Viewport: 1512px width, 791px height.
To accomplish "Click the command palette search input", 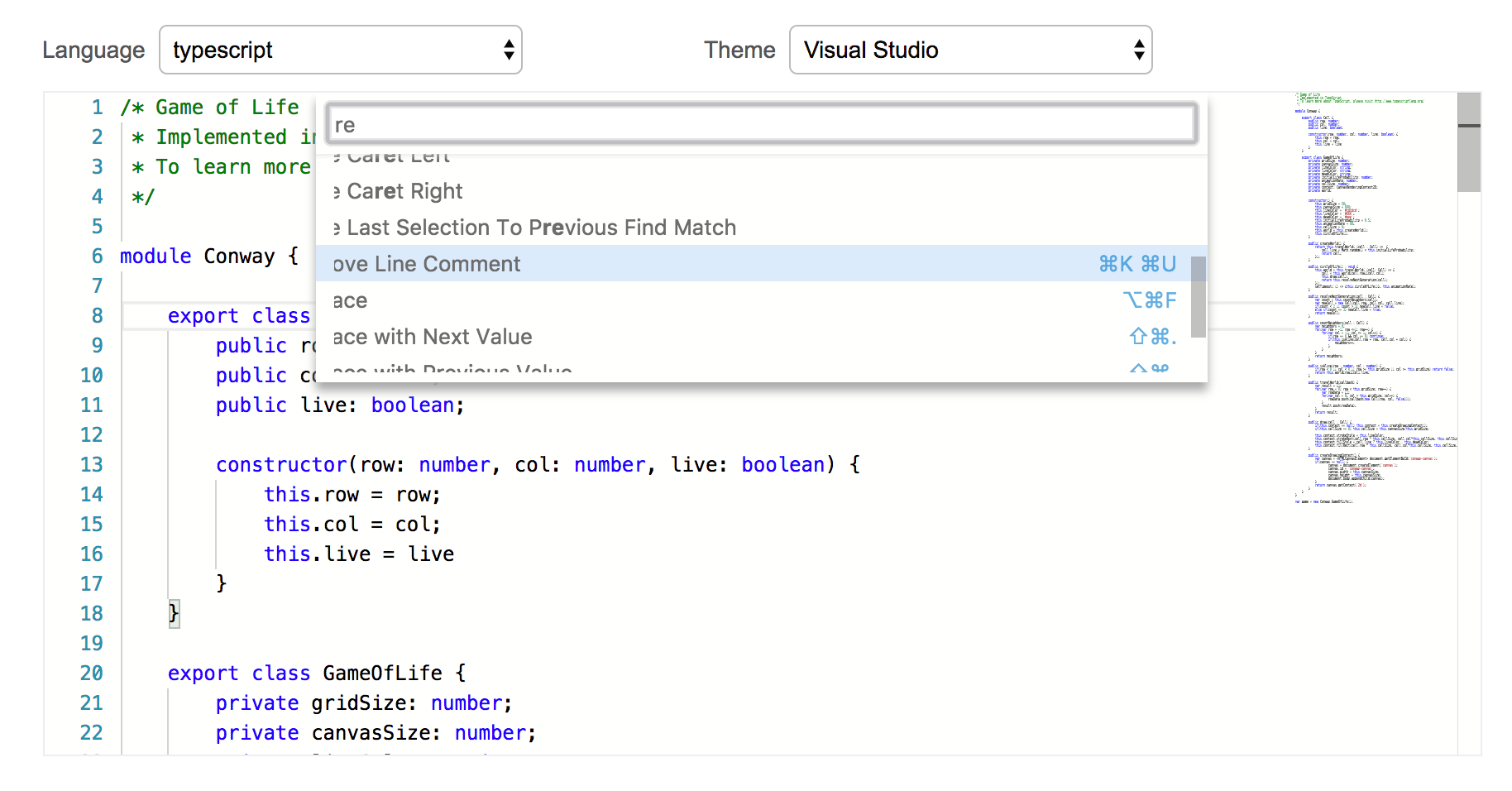I will [x=761, y=124].
